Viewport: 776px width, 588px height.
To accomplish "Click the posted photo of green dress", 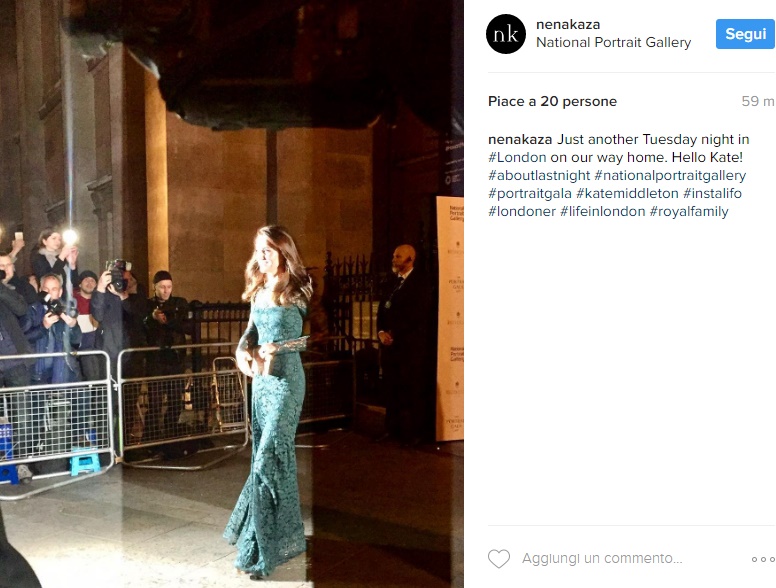I will click(232, 294).
